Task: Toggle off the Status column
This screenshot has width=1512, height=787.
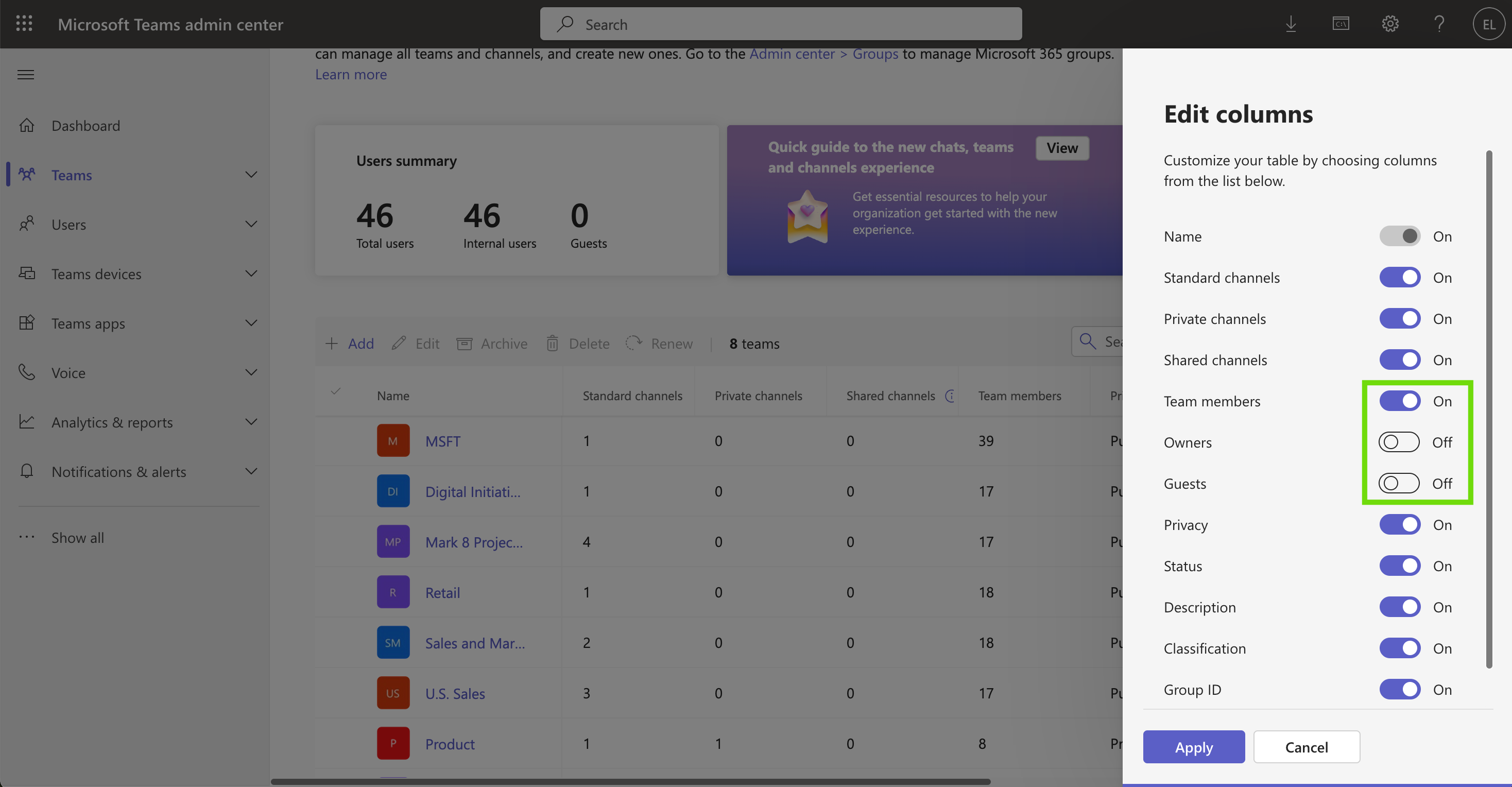Action: 1399,566
